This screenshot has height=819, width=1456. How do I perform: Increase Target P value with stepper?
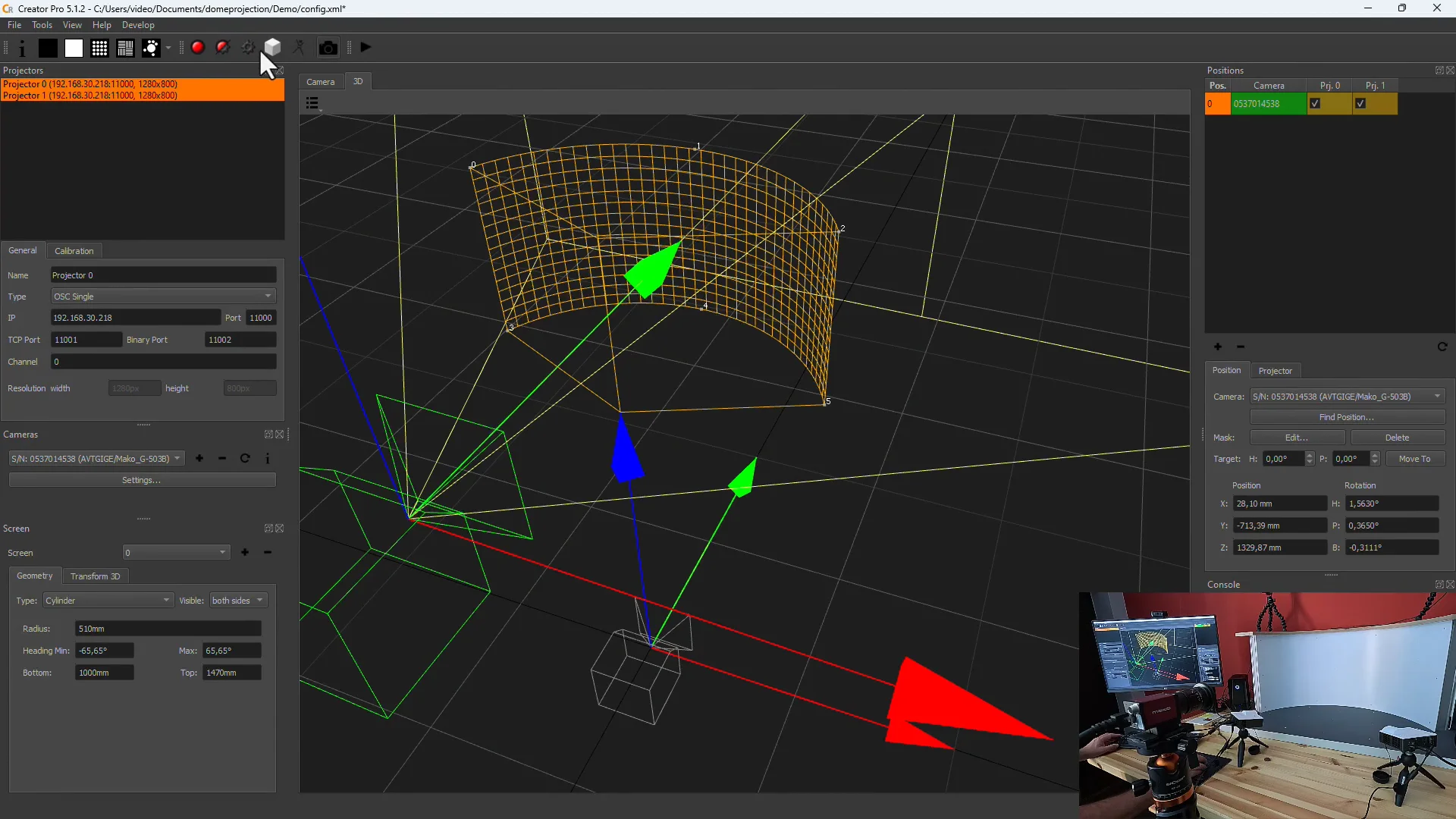tap(1375, 455)
